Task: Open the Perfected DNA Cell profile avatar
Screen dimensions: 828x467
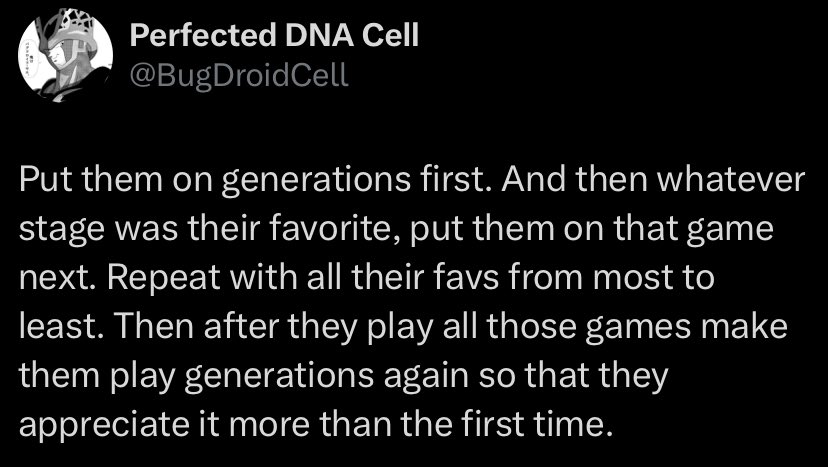Action: click(x=65, y=55)
